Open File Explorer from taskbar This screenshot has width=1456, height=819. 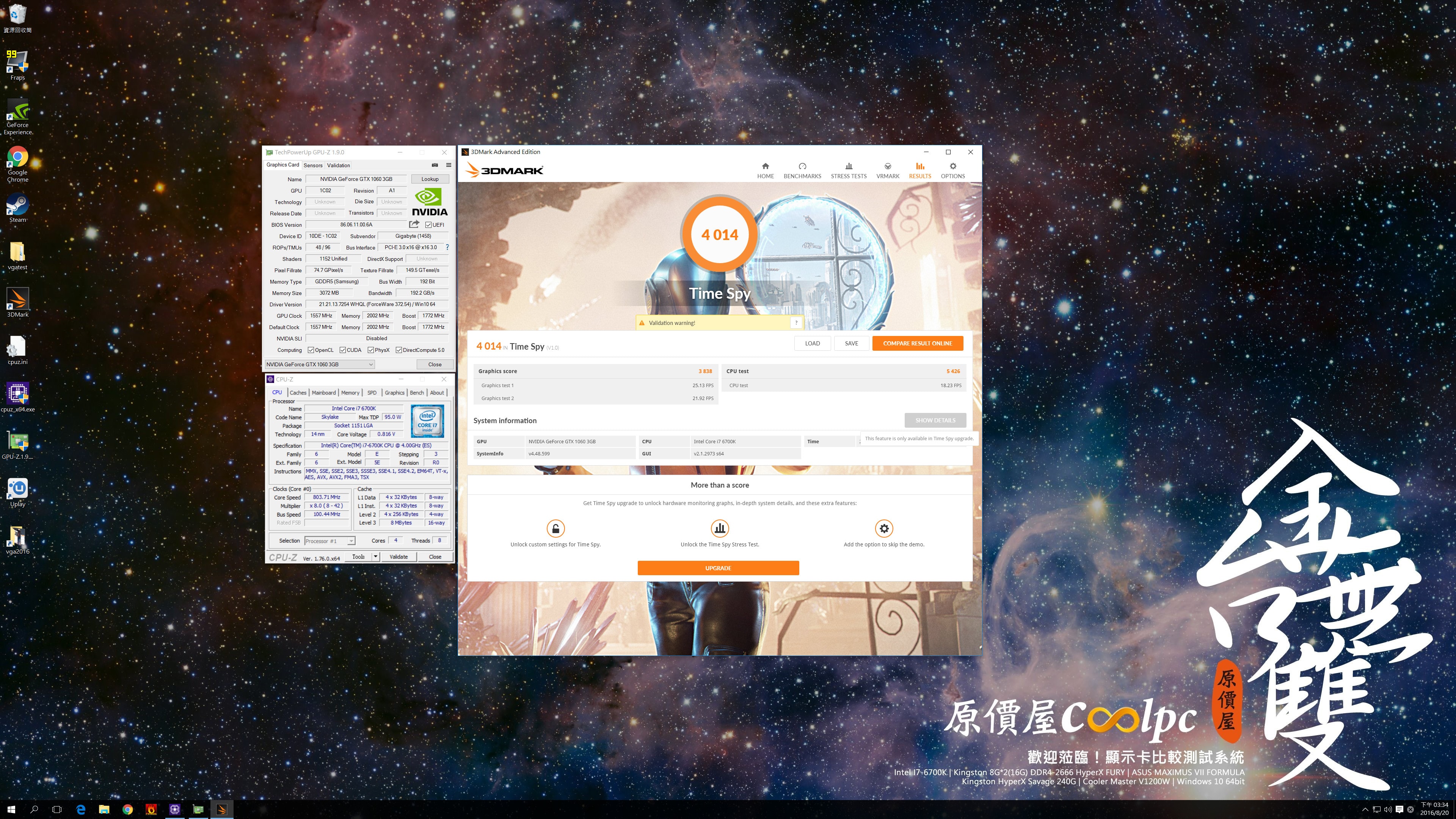(x=104, y=810)
